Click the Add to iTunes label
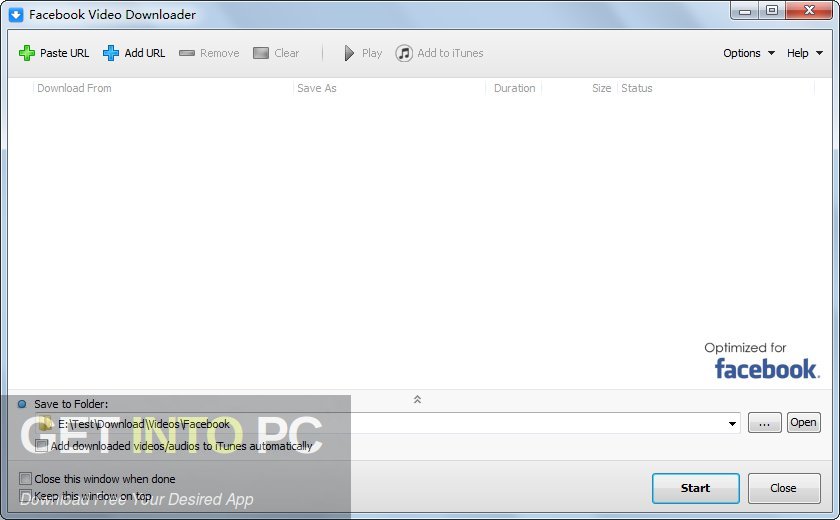Screen dimensions: 840x520 click(450, 53)
